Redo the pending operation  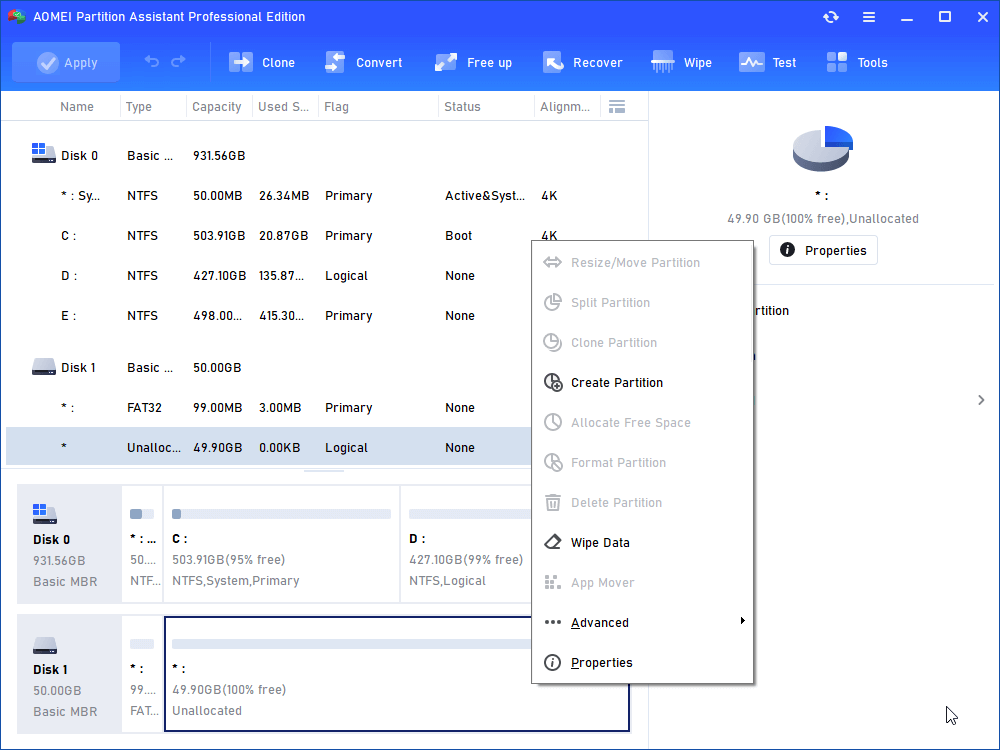(179, 61)
